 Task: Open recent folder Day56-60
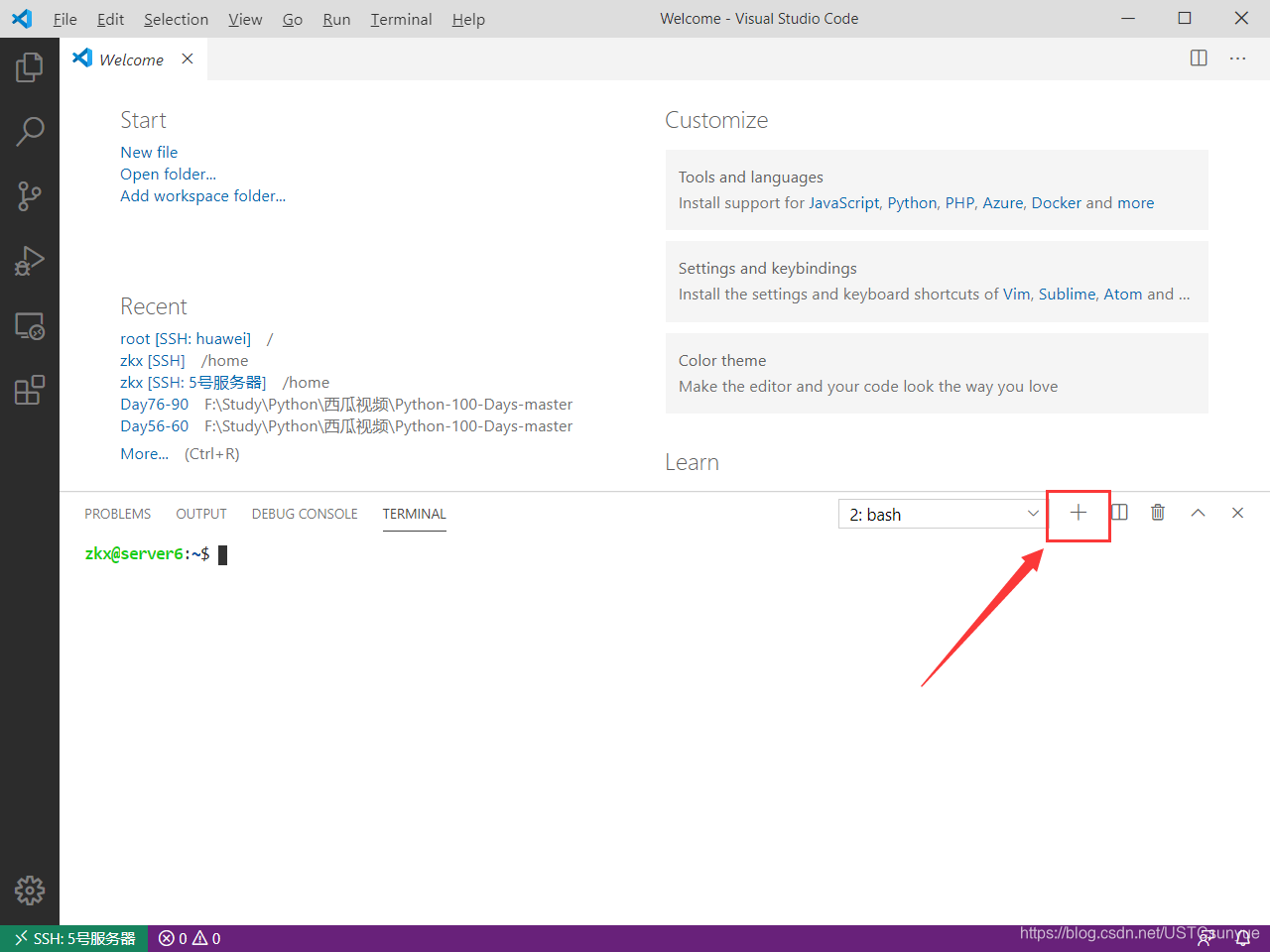point(154,425)
